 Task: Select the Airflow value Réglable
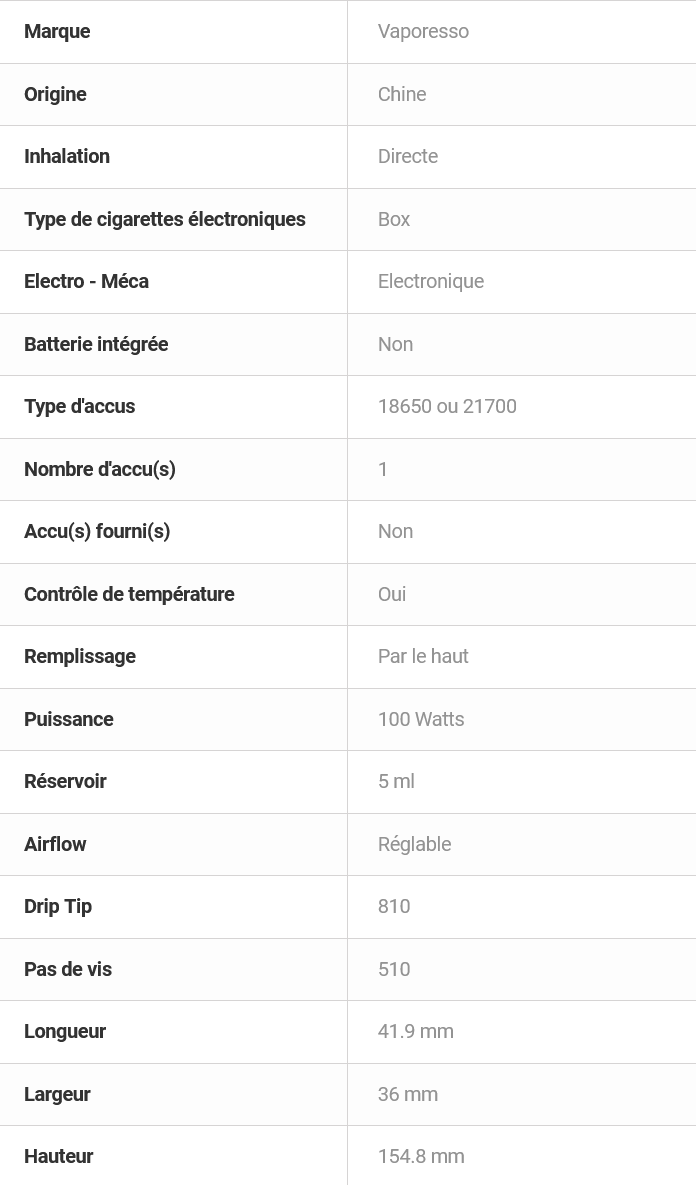[x=414, y=844]
